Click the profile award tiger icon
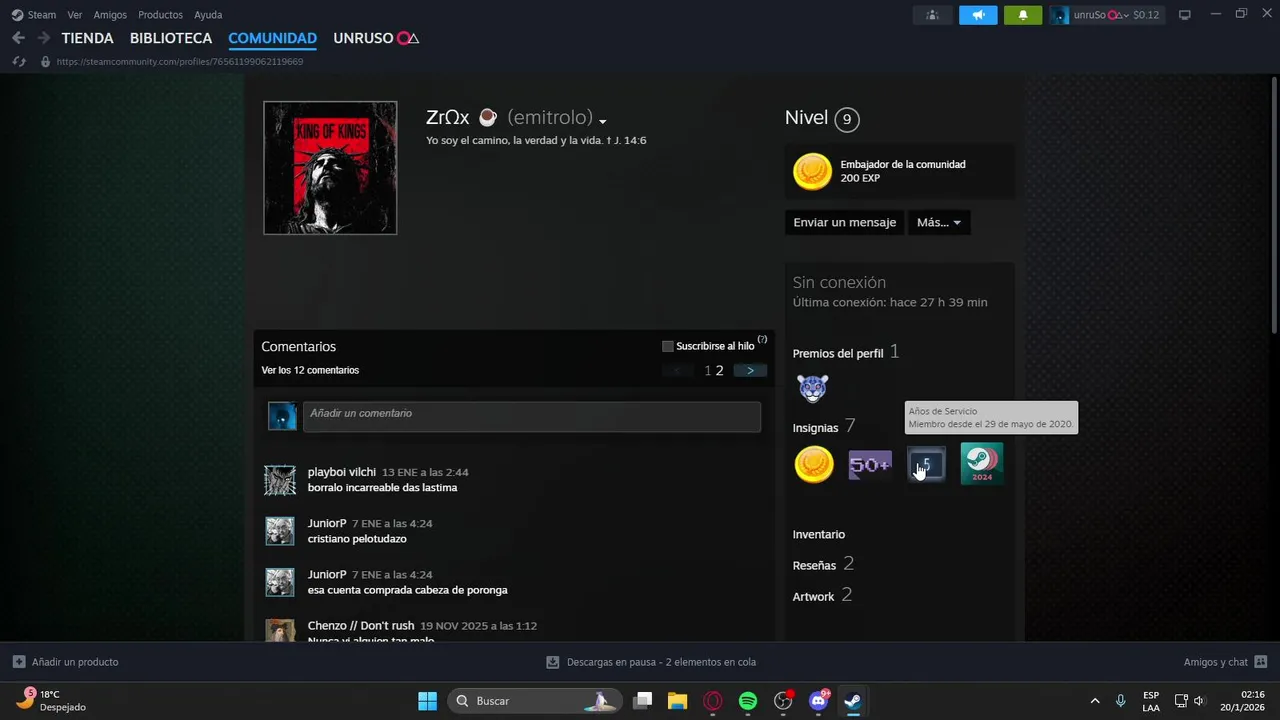Image resolution: width=1280 pixels, height=720 pixels. coord(812,388)
